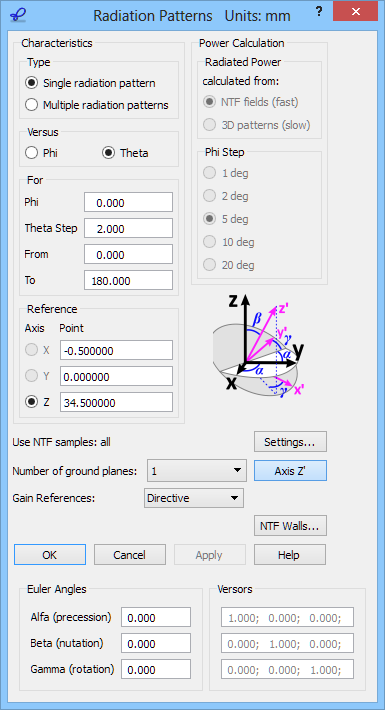Click the question mark help icon

[319, 12]
